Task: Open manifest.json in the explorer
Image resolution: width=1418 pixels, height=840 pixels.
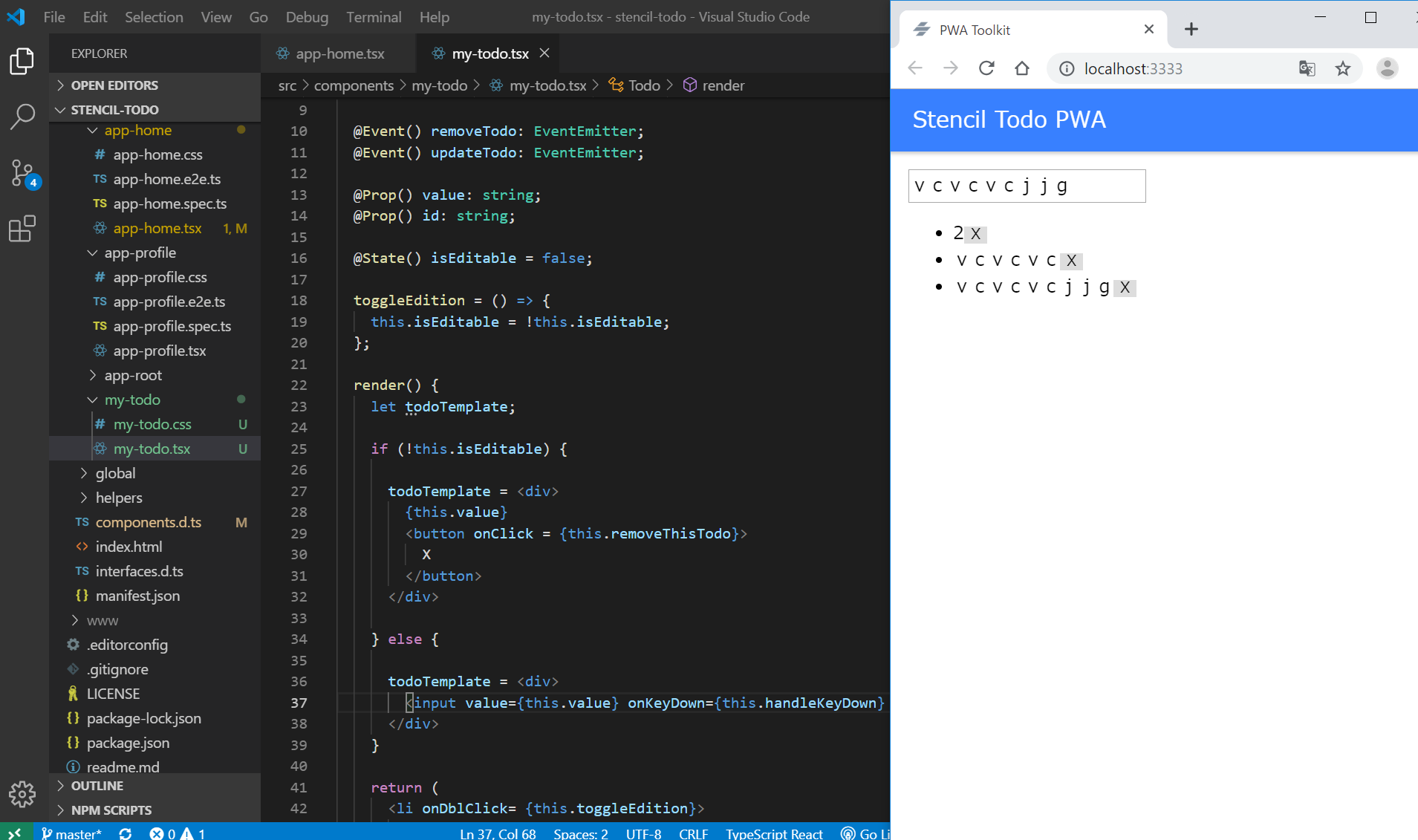Action: coord(137,596)
